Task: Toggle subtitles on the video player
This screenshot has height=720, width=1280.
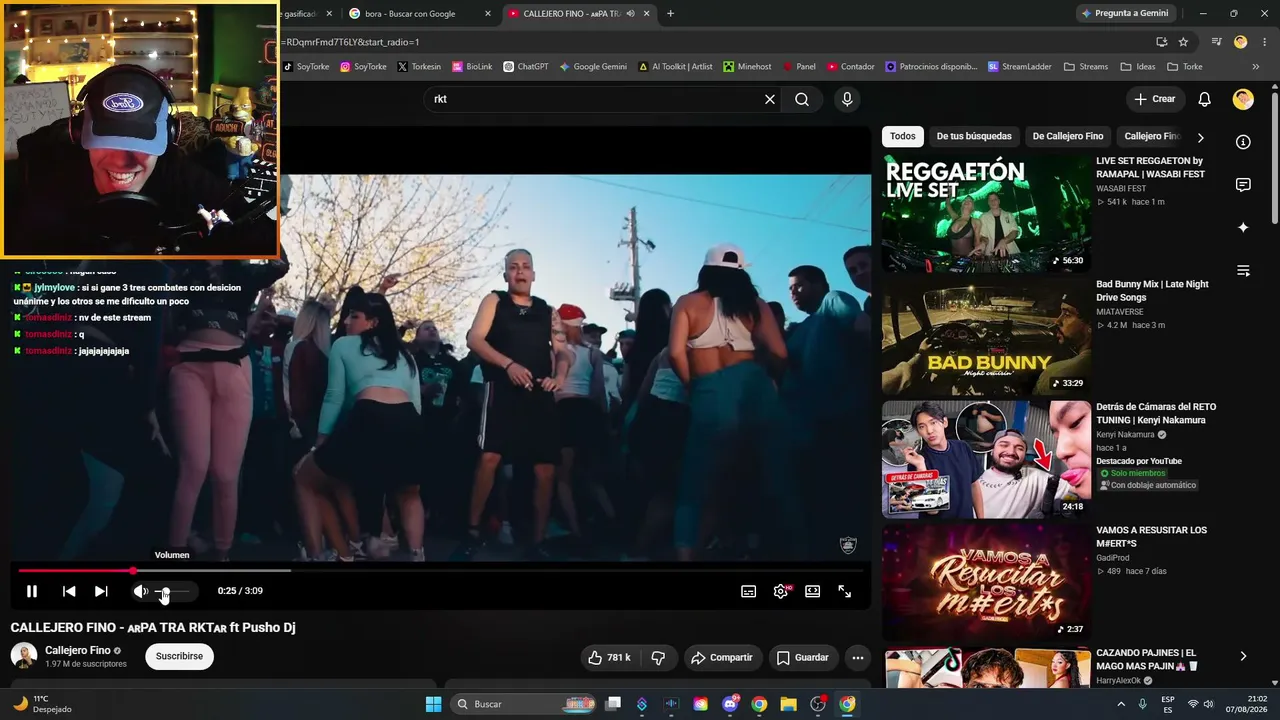Action: (748, 591)
